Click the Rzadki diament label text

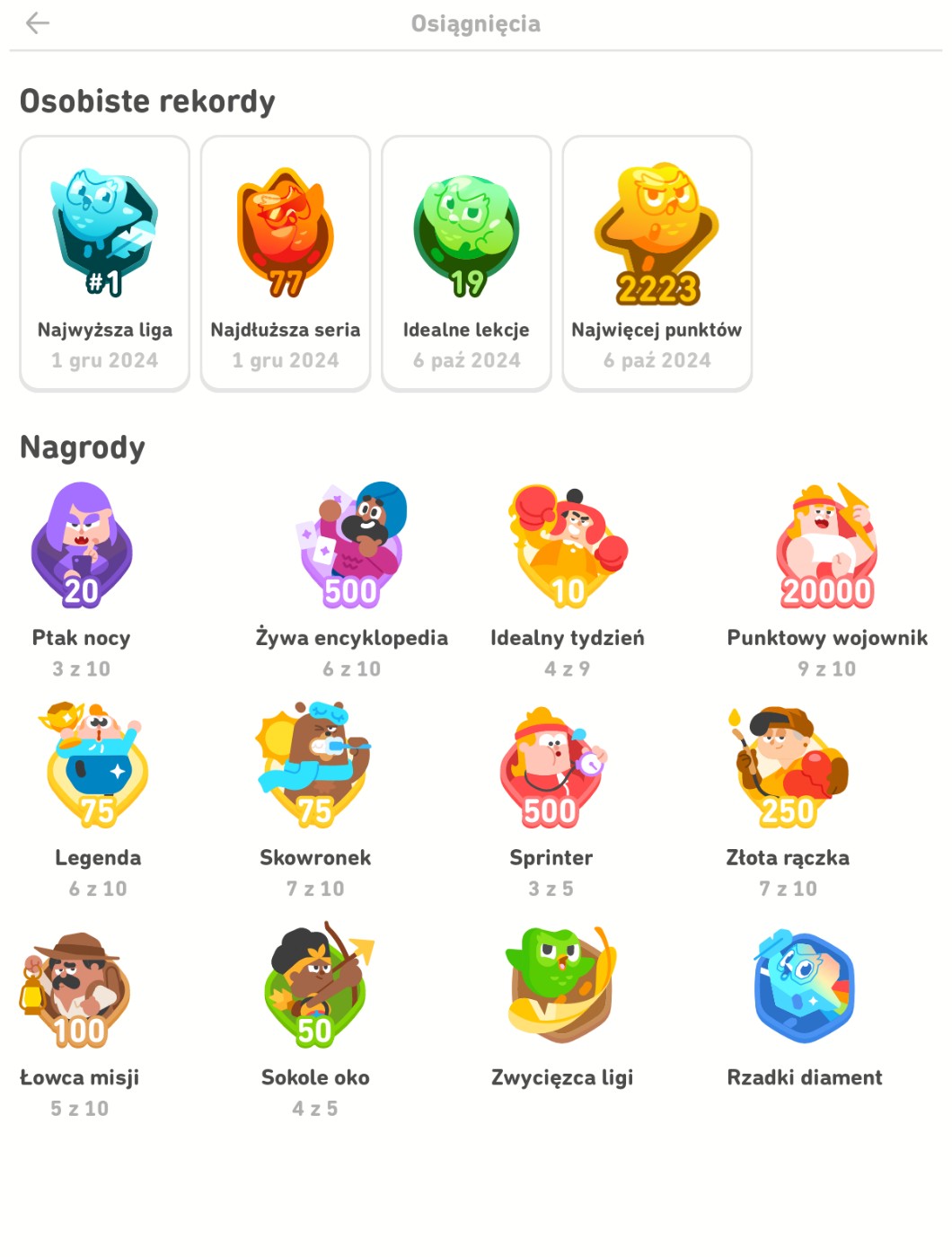805,1077
